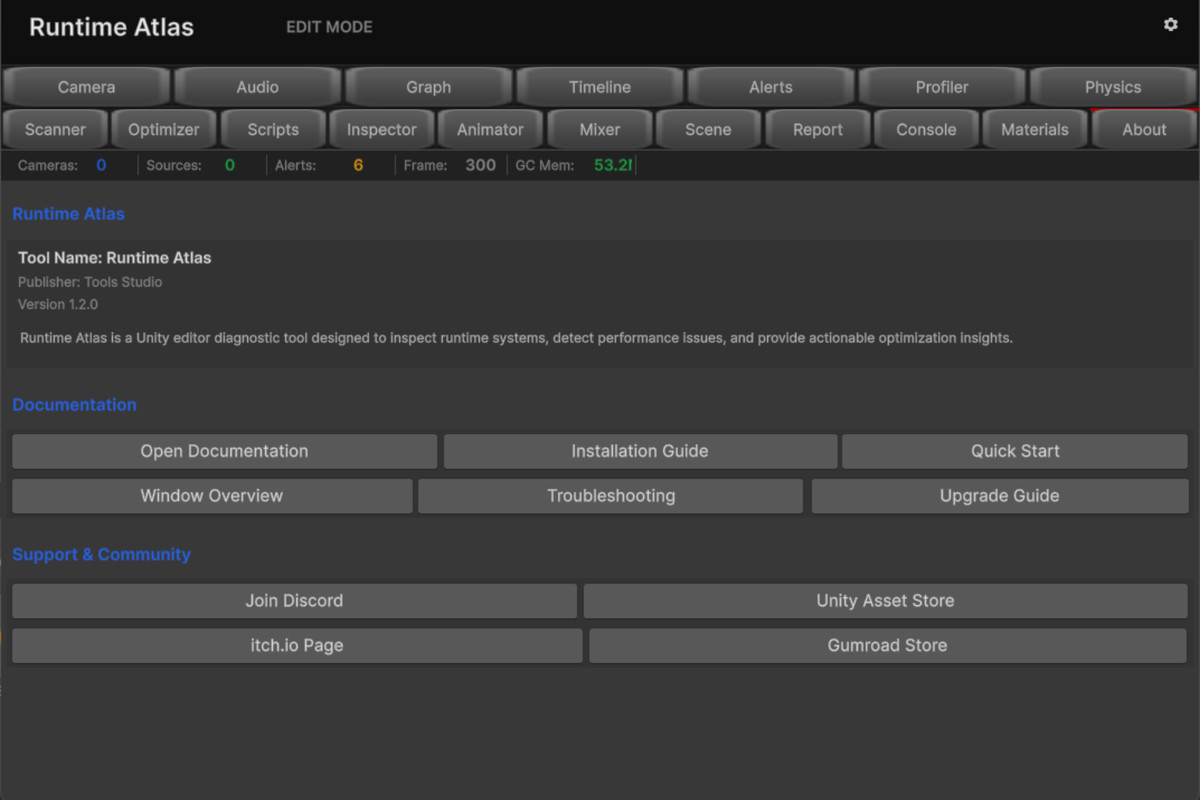
Task: Click the Runtime Atlas description paragraph
Action: (516, 338)
